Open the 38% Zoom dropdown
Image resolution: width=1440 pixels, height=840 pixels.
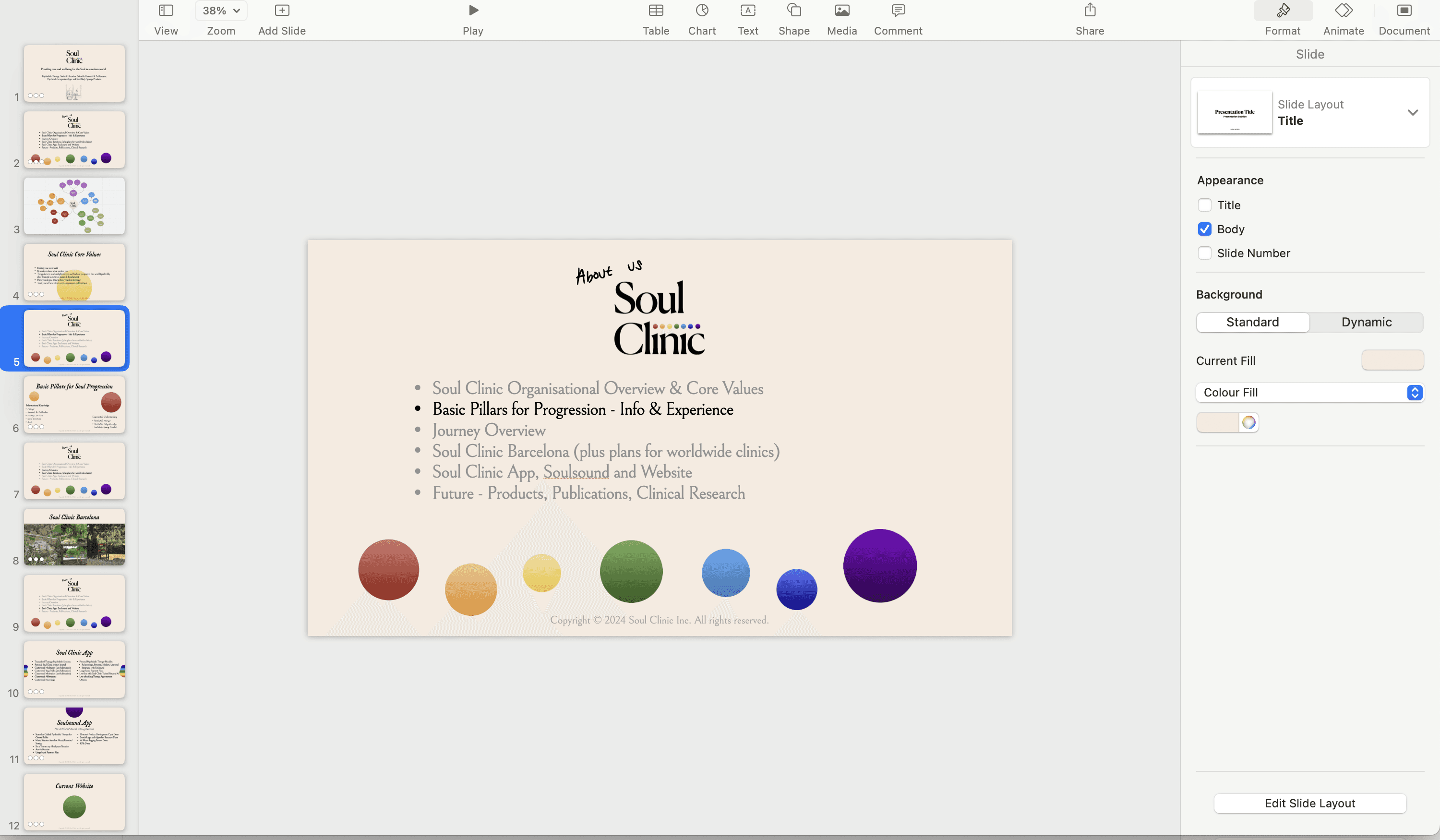pyautogui.click(x=221, y=10)
